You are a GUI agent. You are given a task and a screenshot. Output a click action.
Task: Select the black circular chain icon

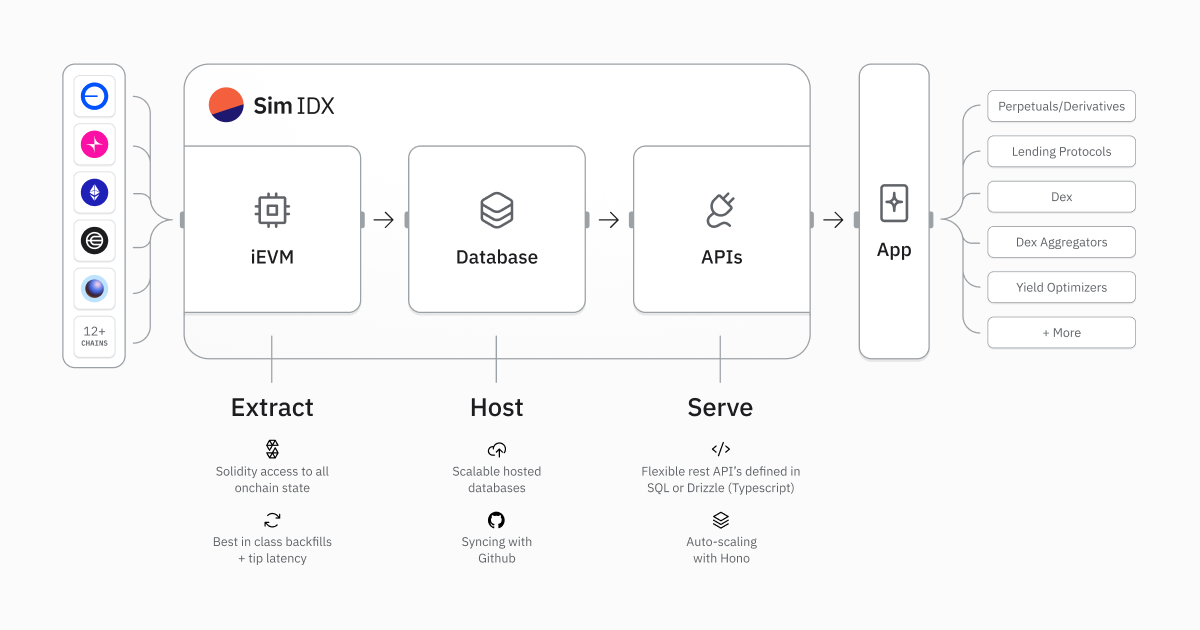pos(94,241)
